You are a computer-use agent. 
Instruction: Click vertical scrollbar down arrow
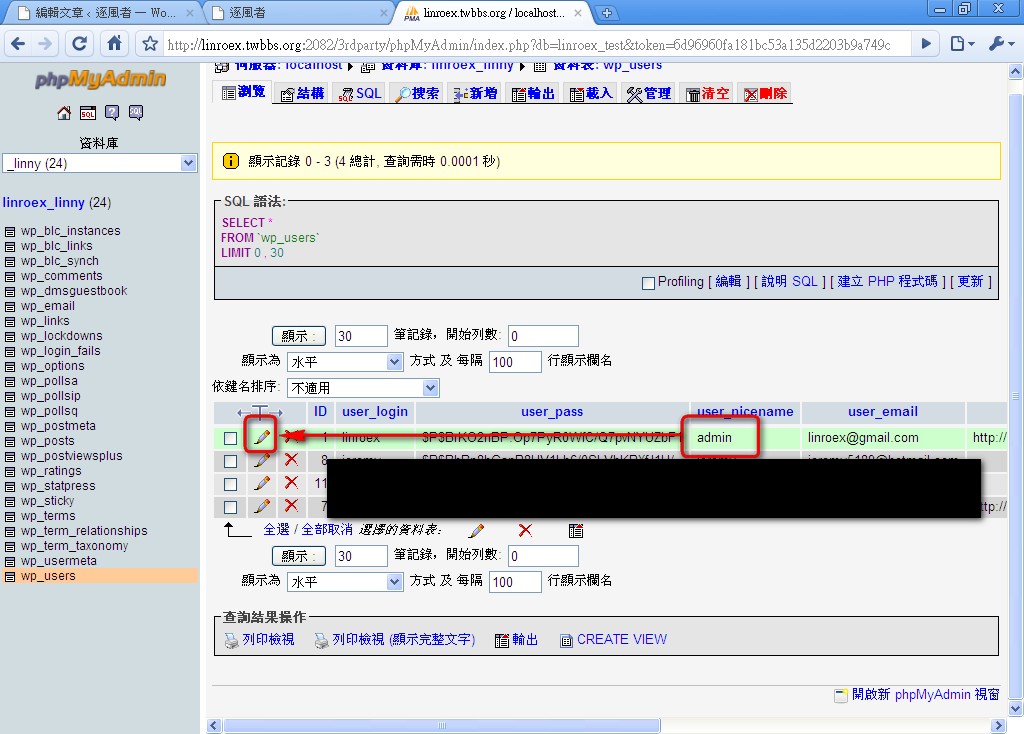point(1016,708)
